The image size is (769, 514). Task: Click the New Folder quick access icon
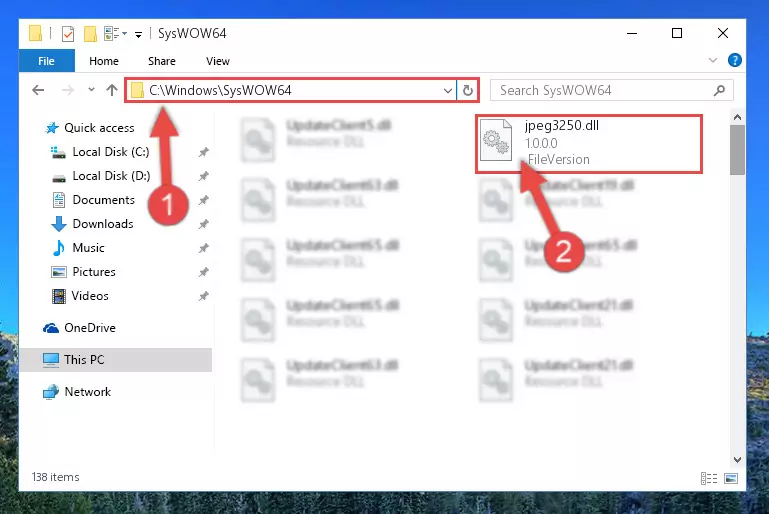90,34
